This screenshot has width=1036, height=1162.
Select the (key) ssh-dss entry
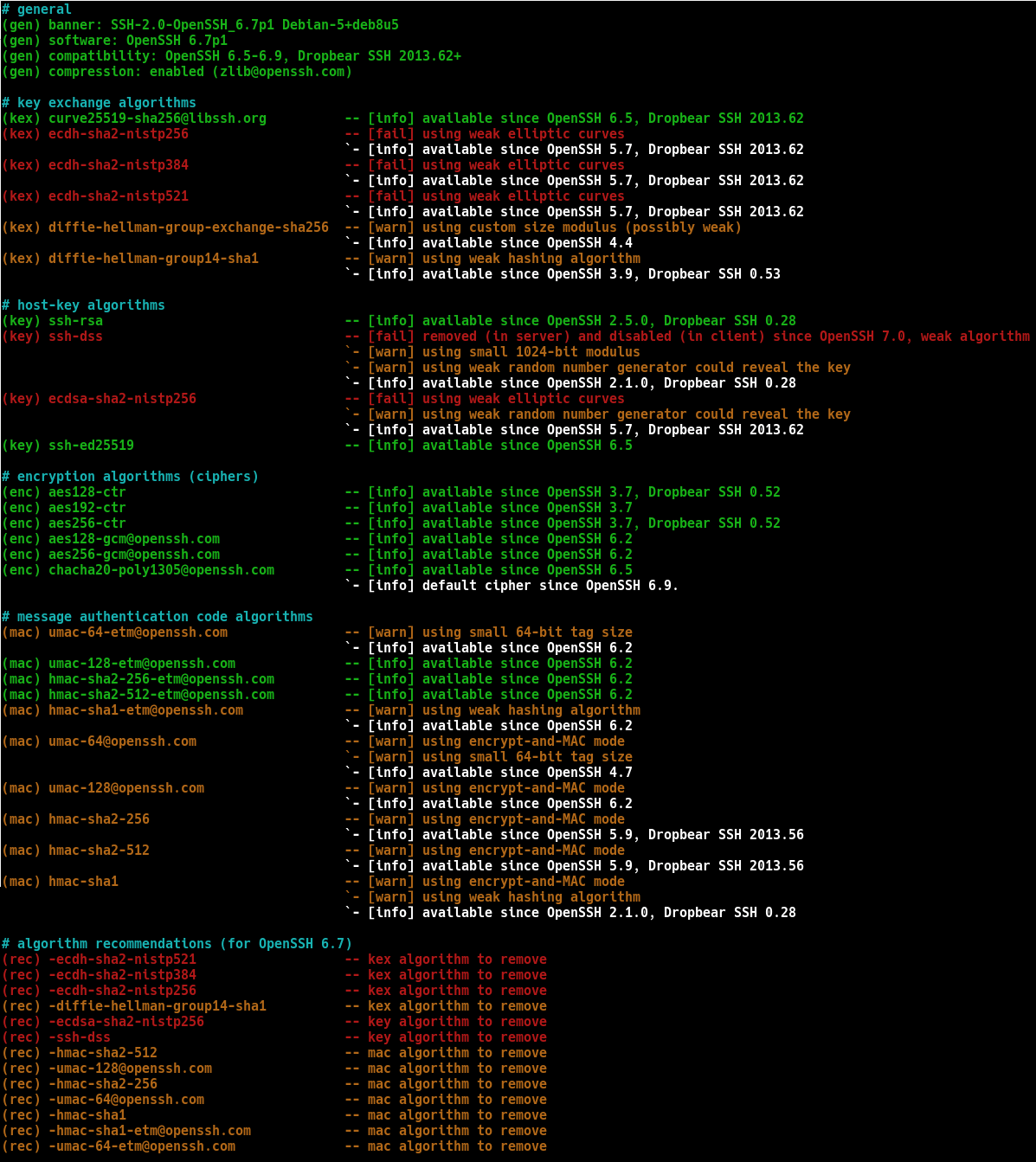tap(53, 337)
